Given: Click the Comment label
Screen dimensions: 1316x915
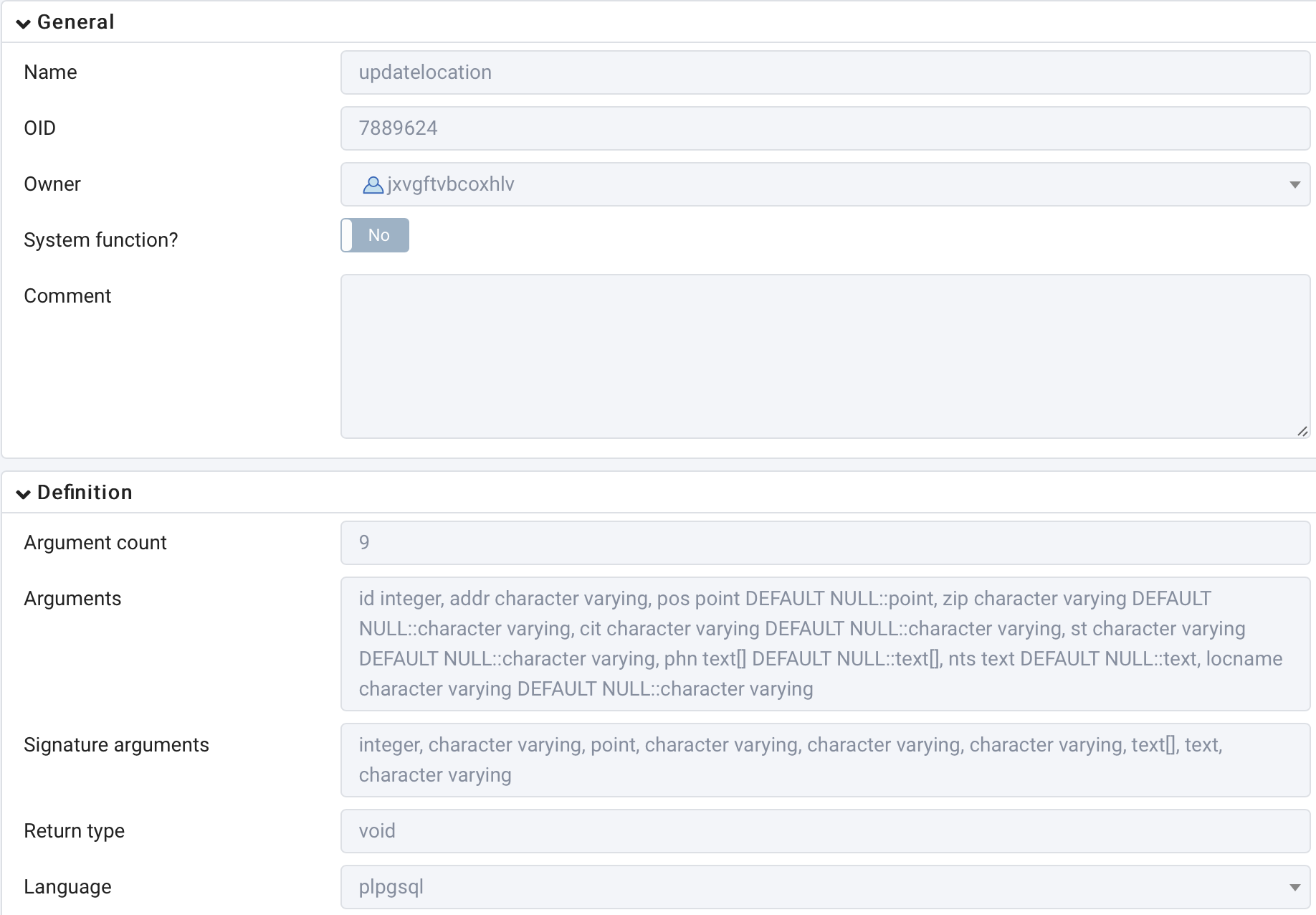Looking at the screenshot, I should (67, 296).
